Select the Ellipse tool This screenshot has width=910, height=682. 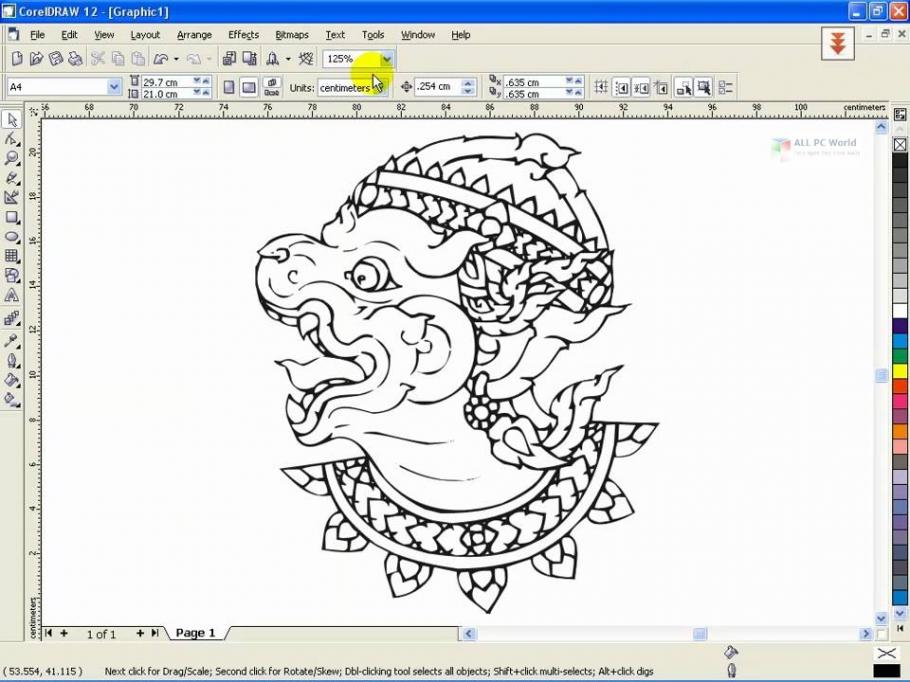point(12,237)
